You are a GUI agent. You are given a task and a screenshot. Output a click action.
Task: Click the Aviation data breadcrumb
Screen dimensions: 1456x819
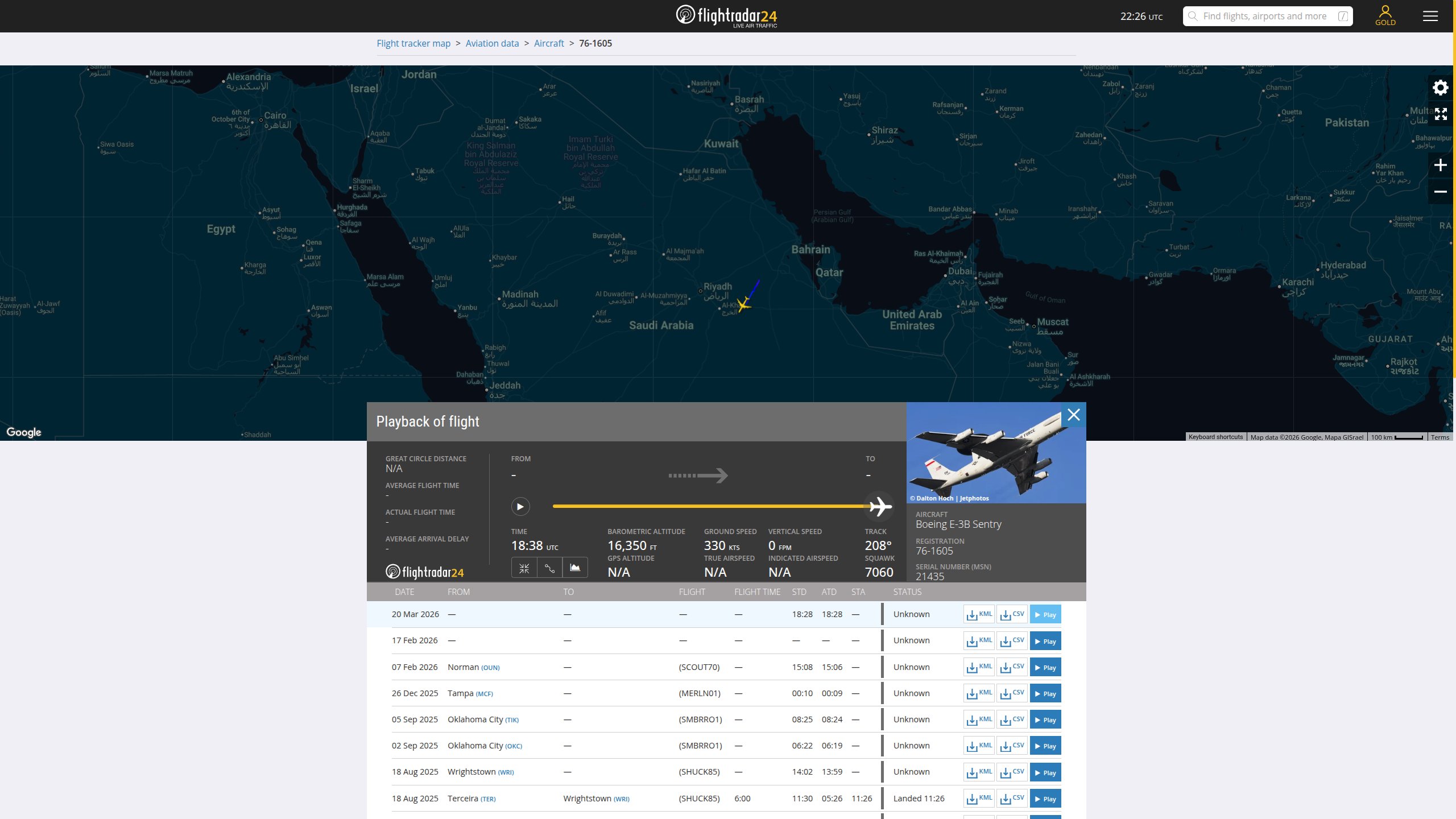pyautogui.click(x=492, y=43)
